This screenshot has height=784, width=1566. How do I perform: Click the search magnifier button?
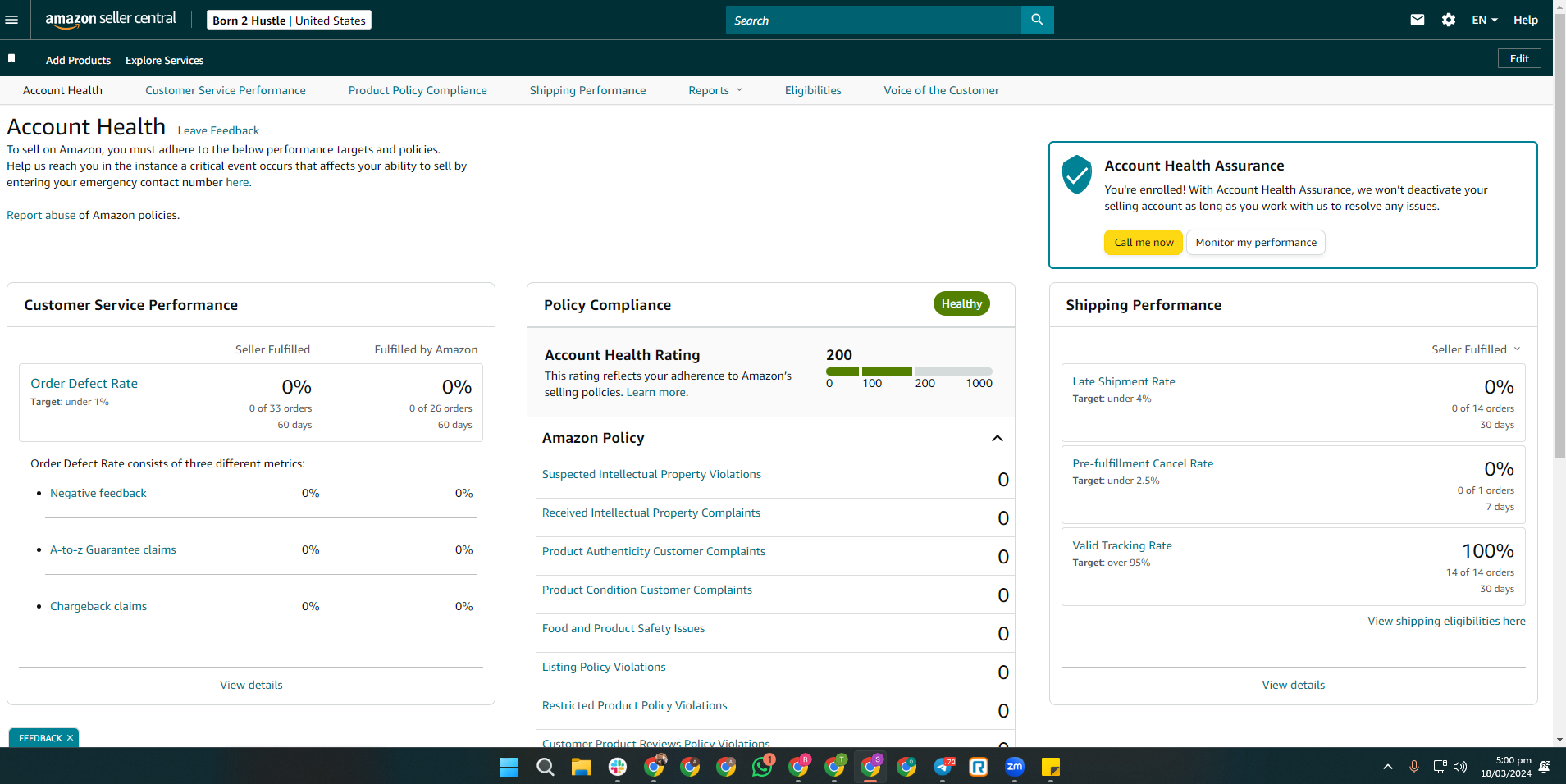coord(1037,20)
